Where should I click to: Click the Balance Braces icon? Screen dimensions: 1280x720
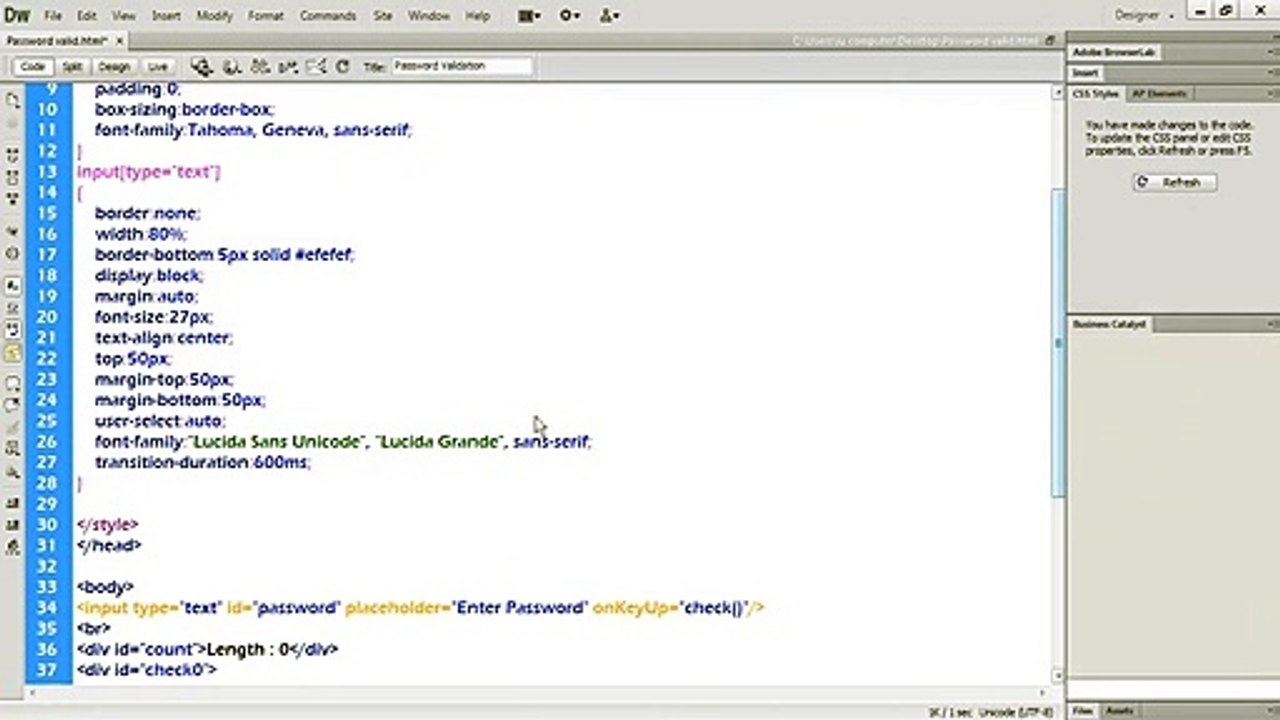[x=13, y=254]
